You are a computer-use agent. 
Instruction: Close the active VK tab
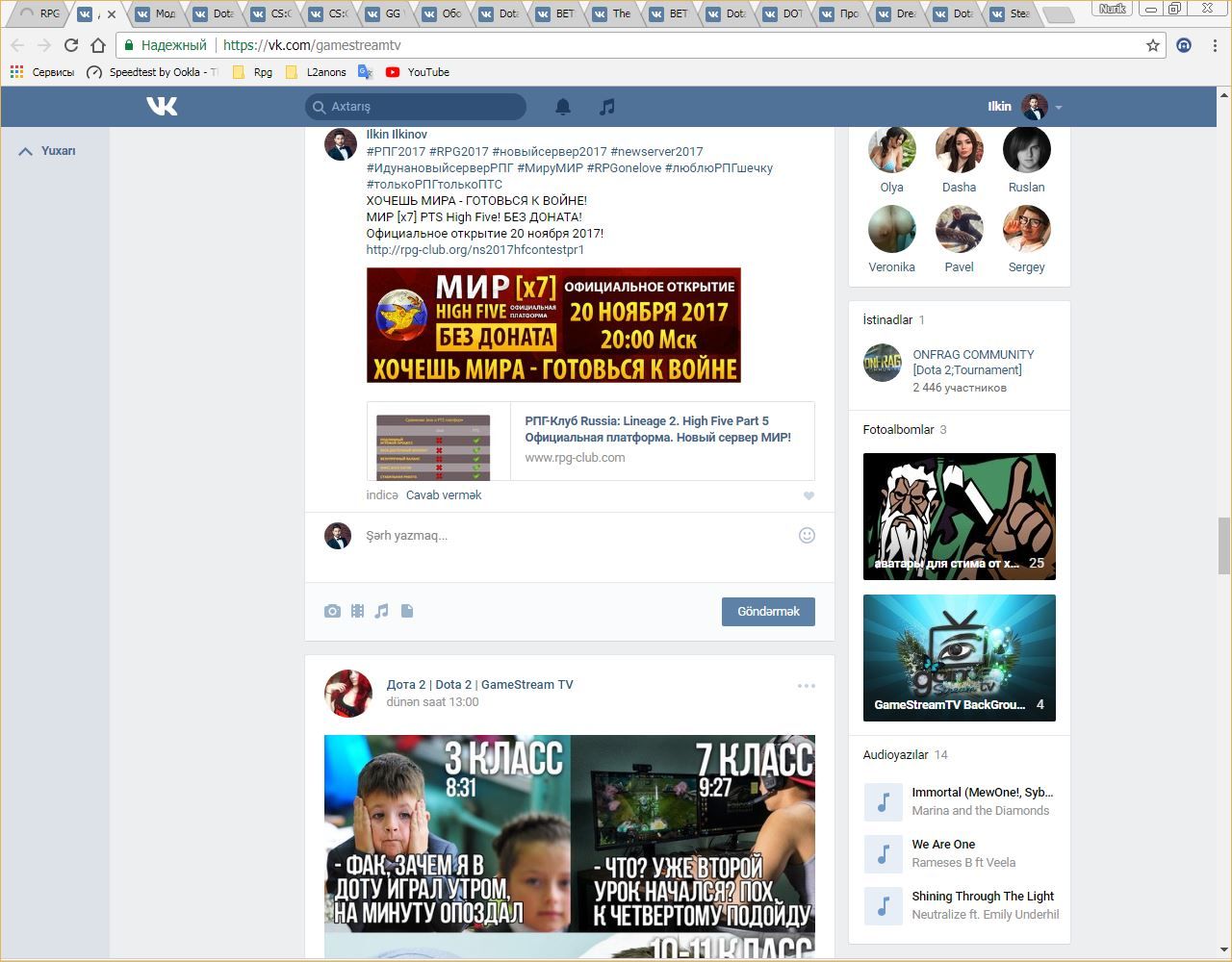point(112,14)
